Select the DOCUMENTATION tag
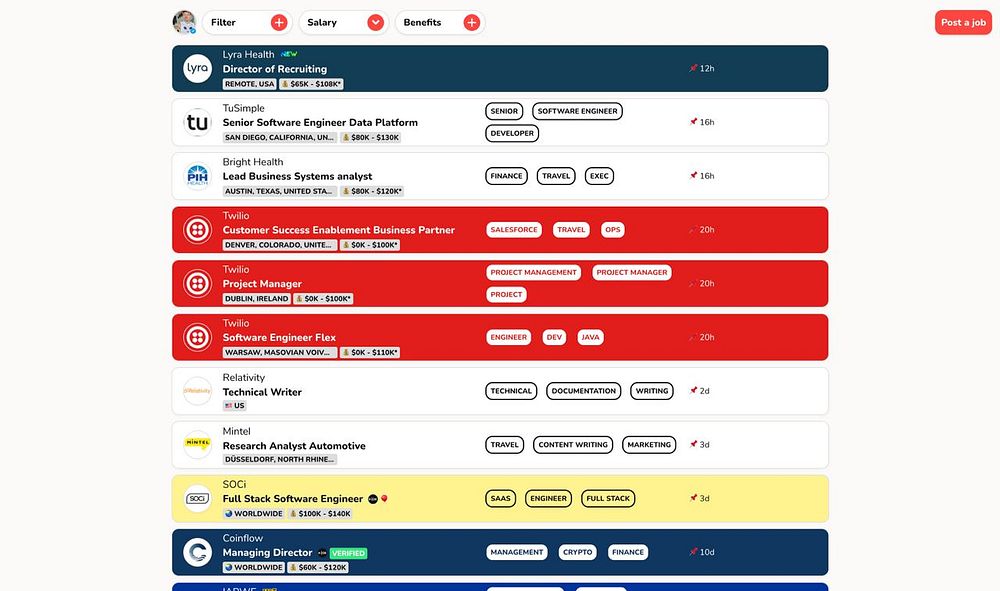1000x591 pixels. coord(584,391)
